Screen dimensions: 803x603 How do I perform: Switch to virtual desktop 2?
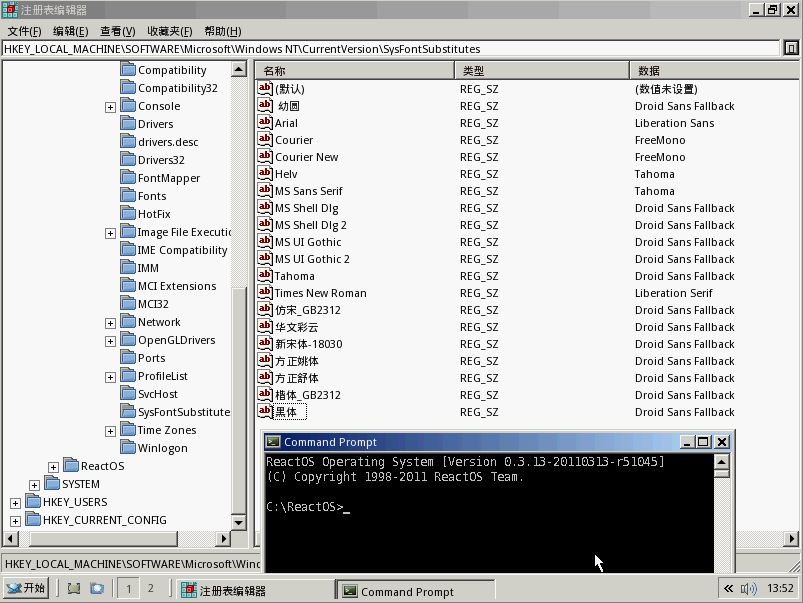151,588
